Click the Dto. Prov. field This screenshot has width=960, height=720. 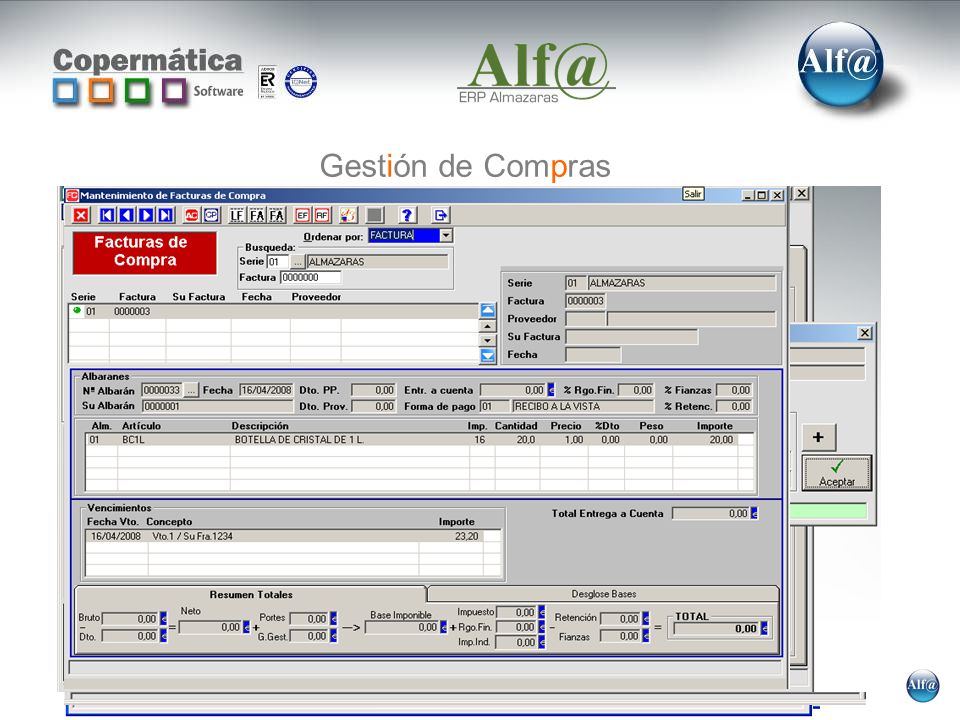tap(373, 406)
